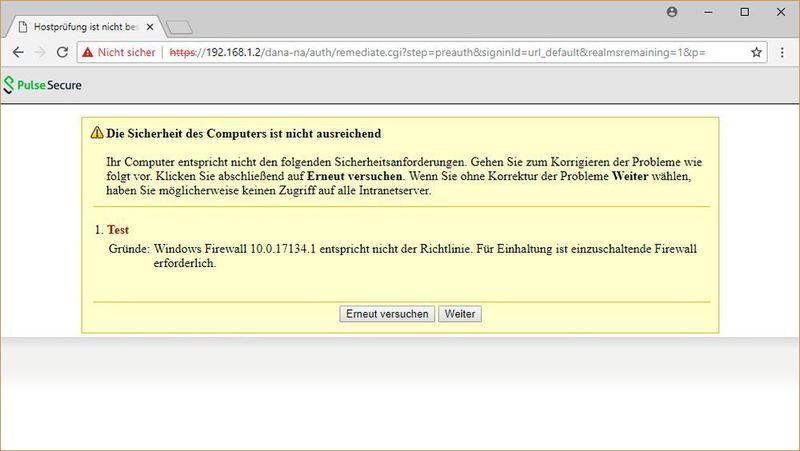Open a new tab button
800x451 pixels.
180,27
